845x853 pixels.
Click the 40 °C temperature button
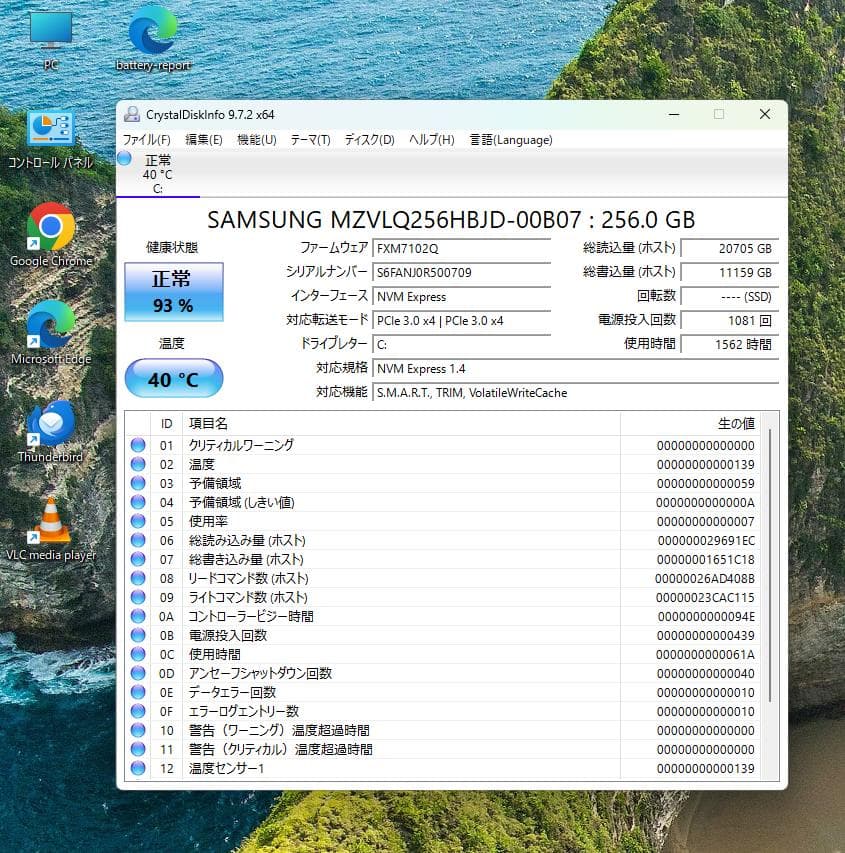(173, 378)
